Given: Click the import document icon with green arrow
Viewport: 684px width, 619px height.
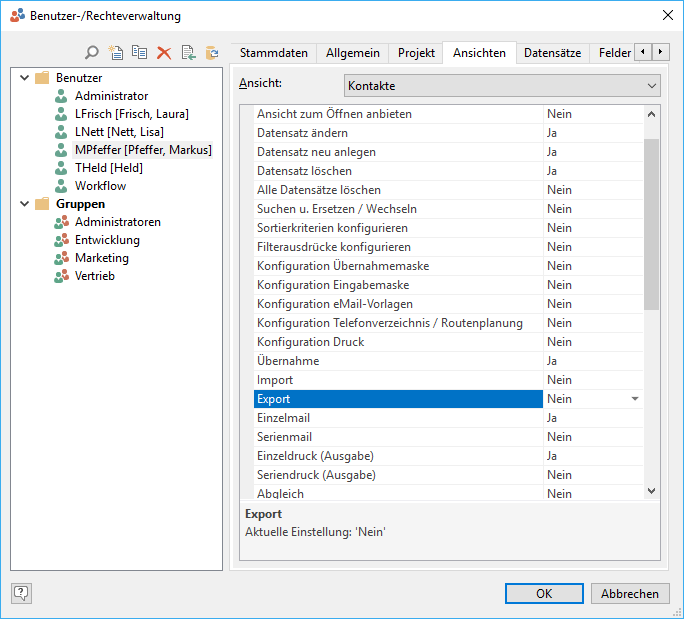Looking at the screenshot, I should tap(188, 53).
